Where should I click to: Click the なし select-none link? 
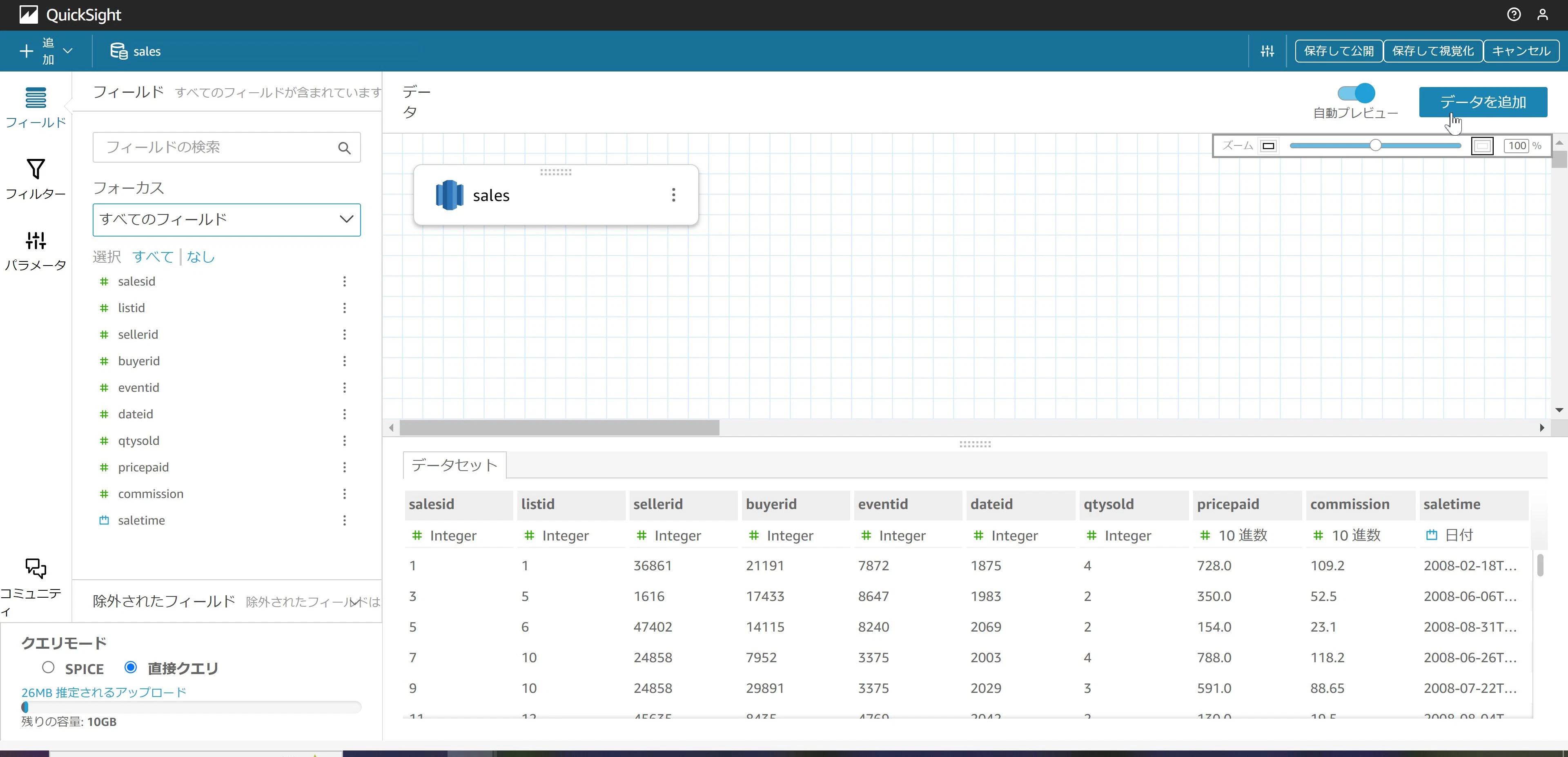click(x=201, y=257)
